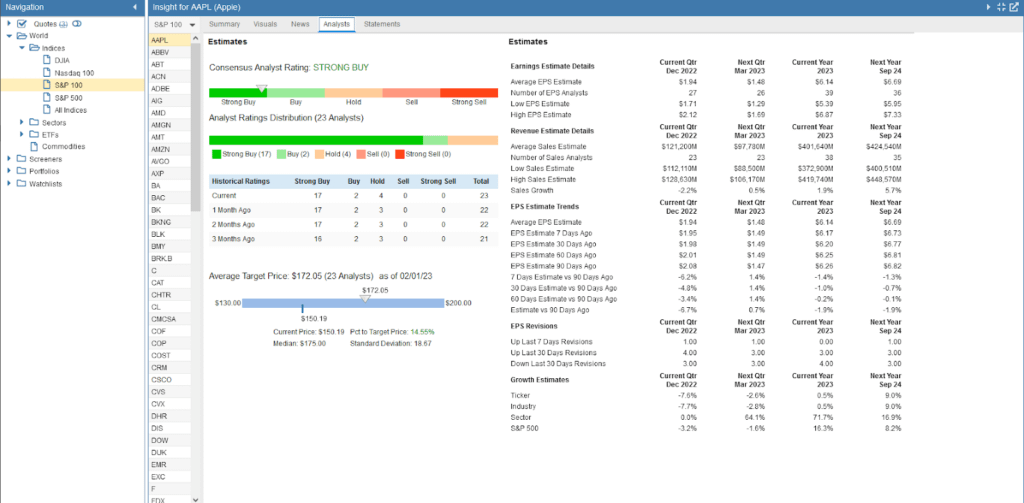Click the Strong Buy (17) legend swatch
This screenshot has height=503, width=1024.
(216, 155)
